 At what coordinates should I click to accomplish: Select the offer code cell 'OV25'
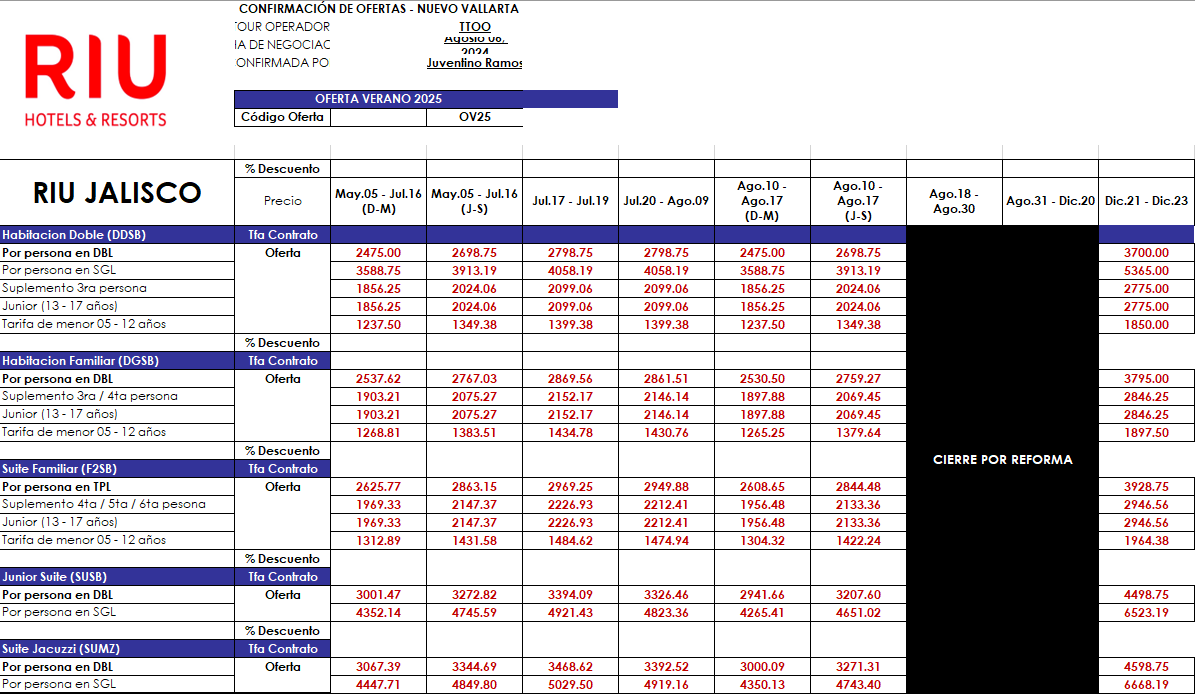[475, 117]
